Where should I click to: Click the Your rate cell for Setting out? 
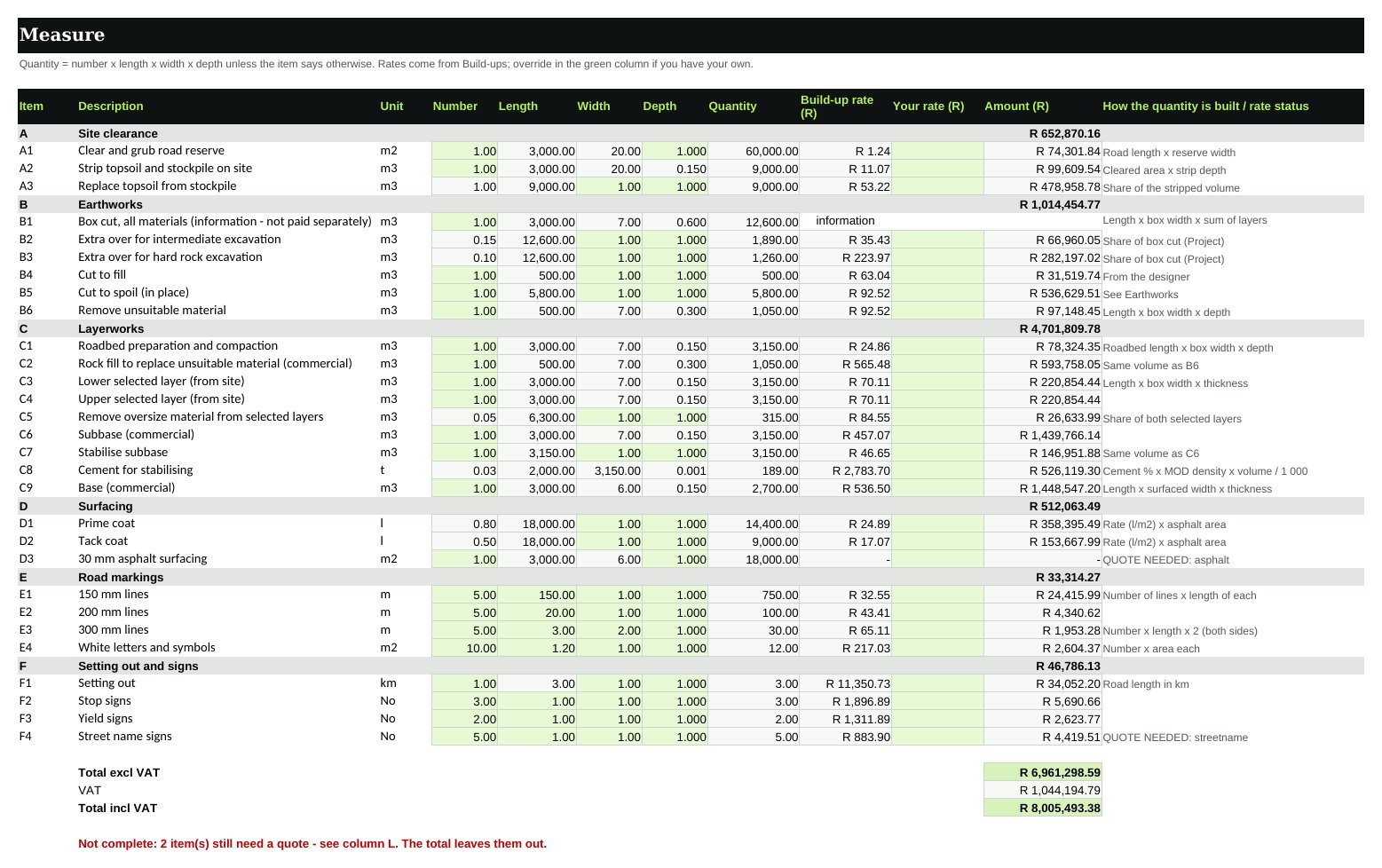[937, 683]
